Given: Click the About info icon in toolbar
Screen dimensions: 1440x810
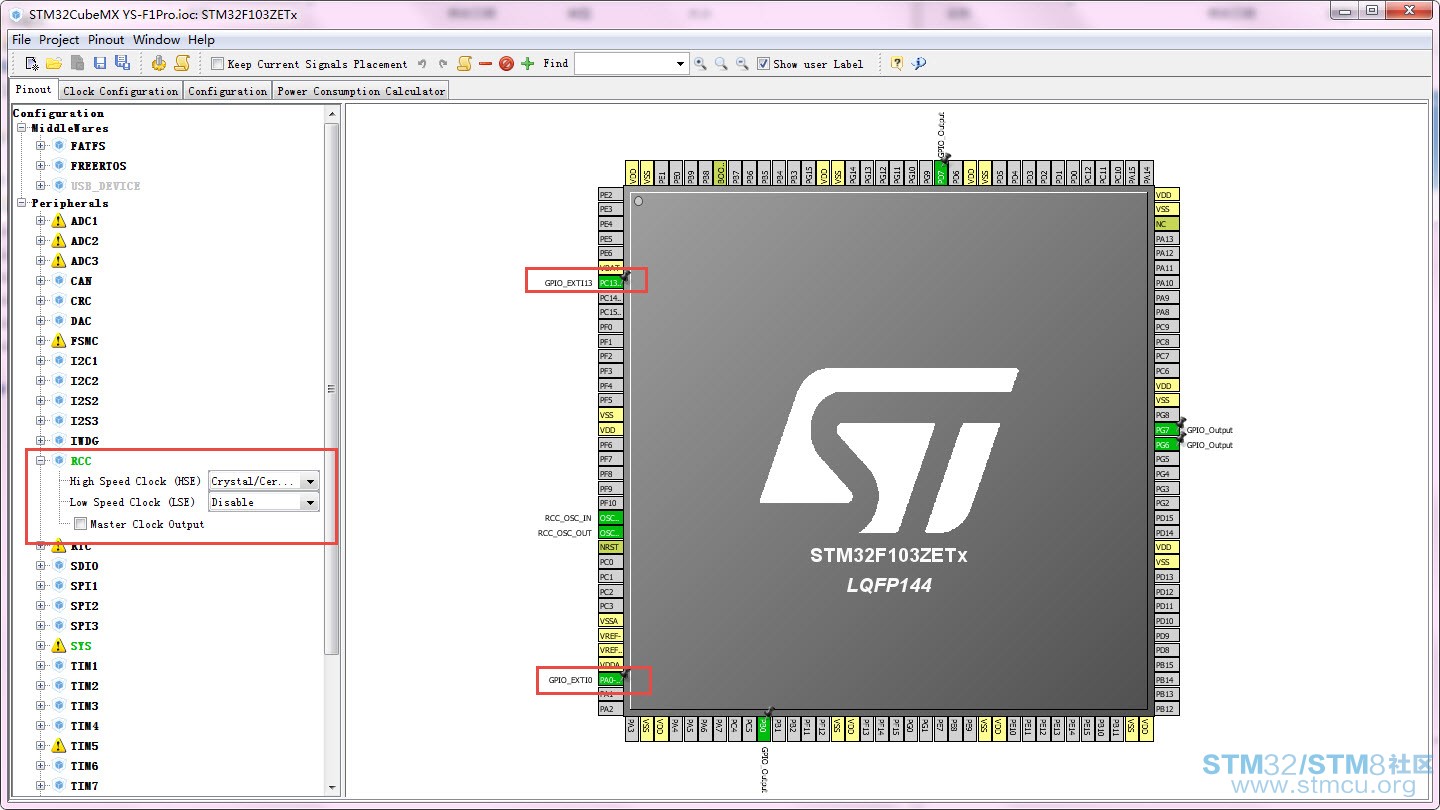Looking at the screenshot, I should click(x=919, y=64).
